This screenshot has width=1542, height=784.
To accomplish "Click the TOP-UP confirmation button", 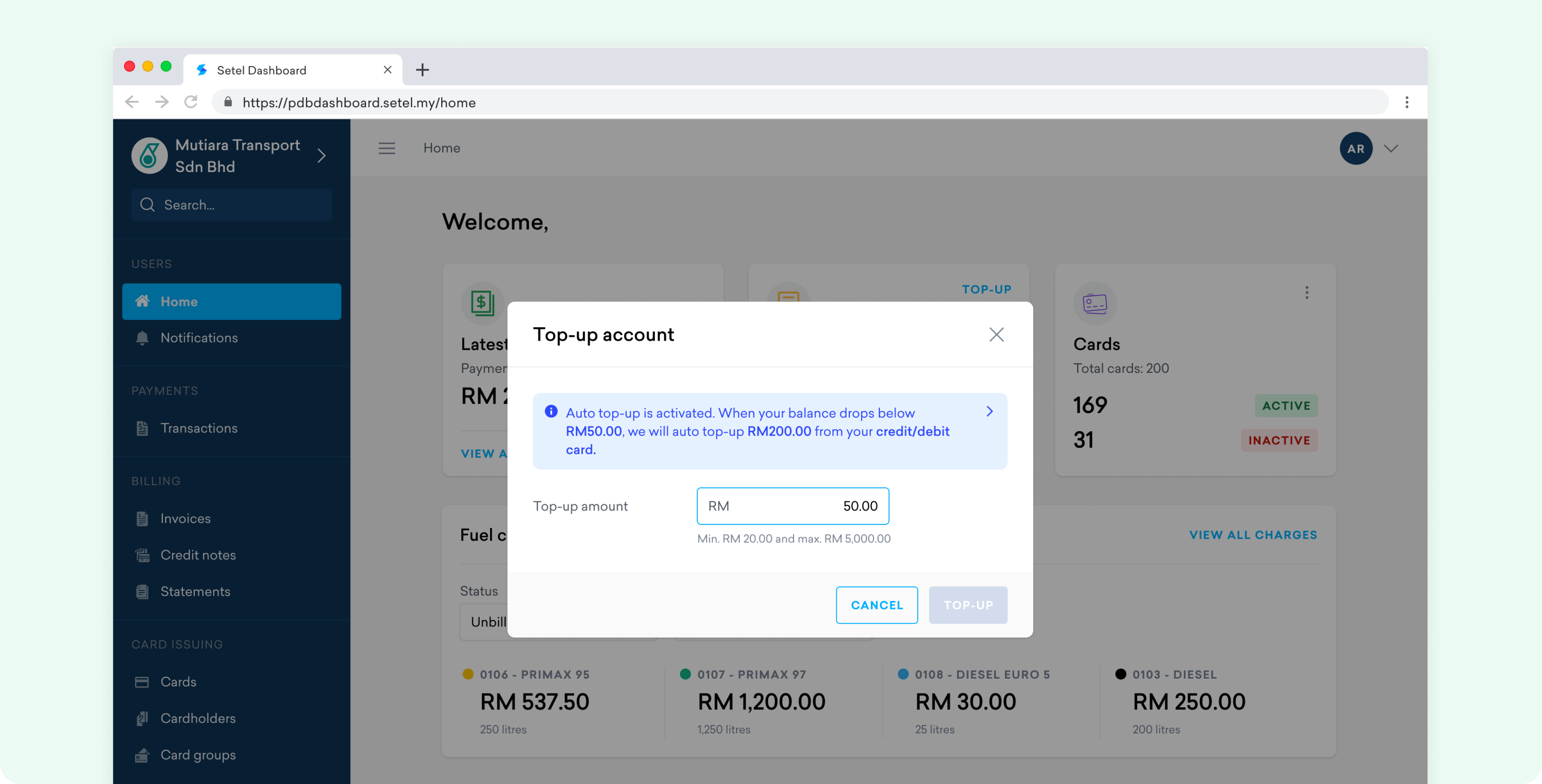I will click(x=967, y=604).
